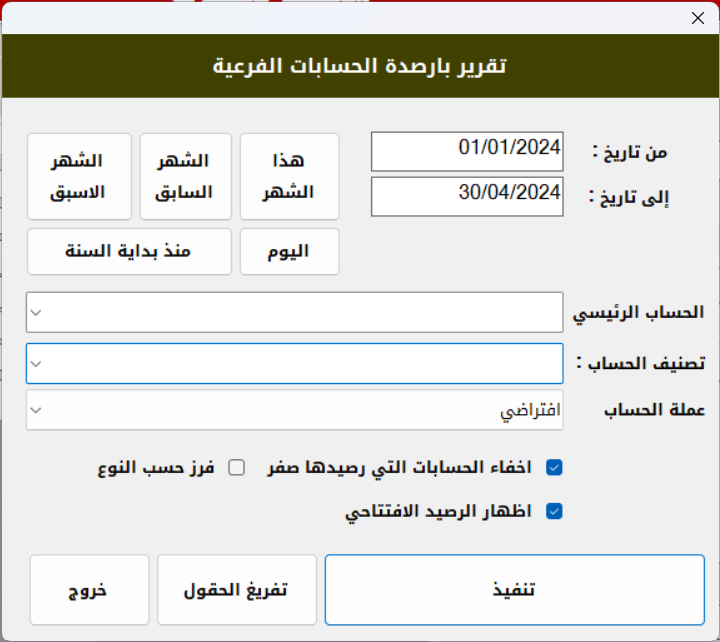The width and height of the screenshot is (720, 642).
Task: Toggle اخفاء الحسابات التي رصيدها صفر checkbox
Action: (x=554, y=467)
